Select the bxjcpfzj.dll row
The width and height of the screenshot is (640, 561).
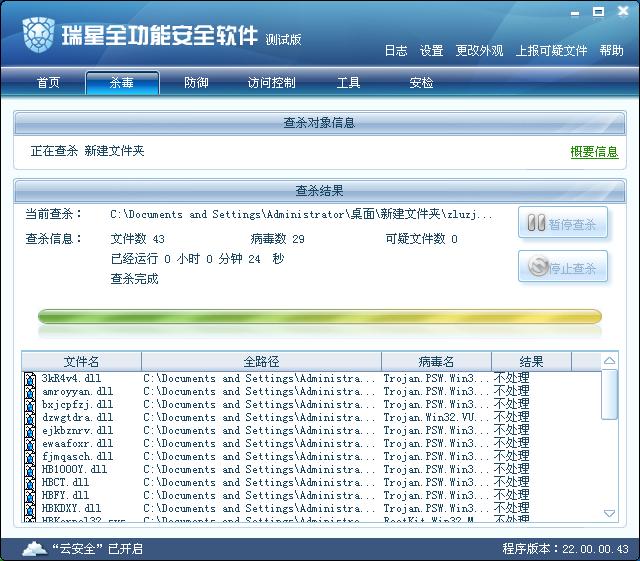pos(312,405)
